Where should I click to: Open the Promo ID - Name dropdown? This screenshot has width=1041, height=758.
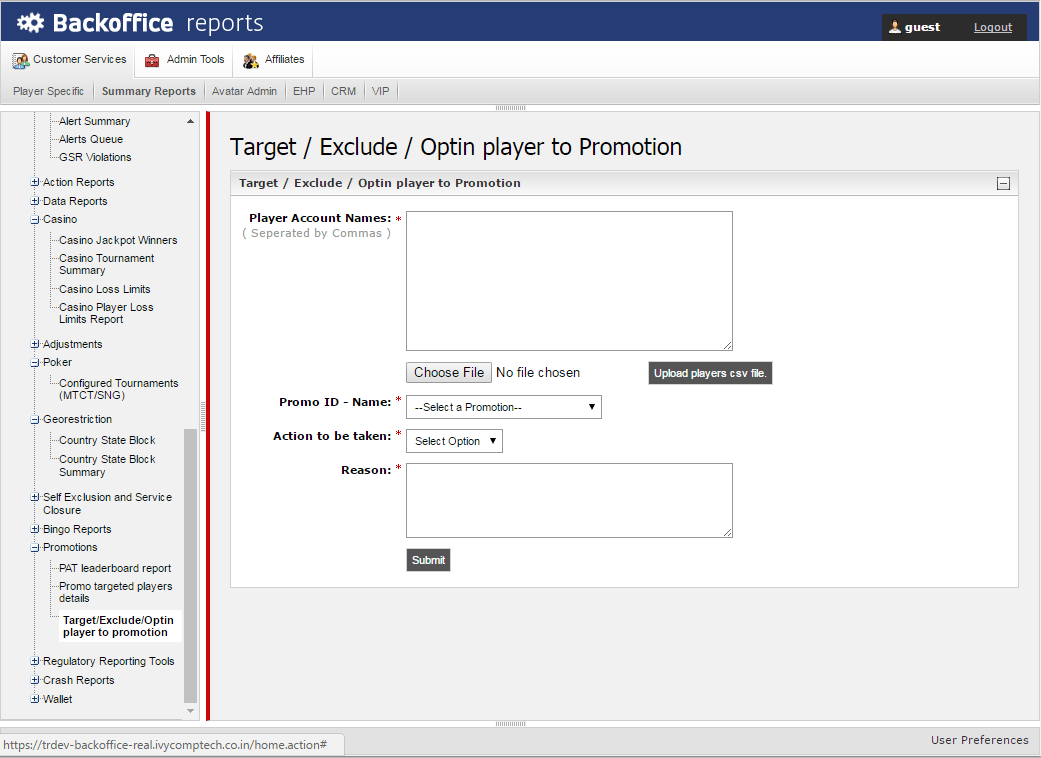[504, 407]
